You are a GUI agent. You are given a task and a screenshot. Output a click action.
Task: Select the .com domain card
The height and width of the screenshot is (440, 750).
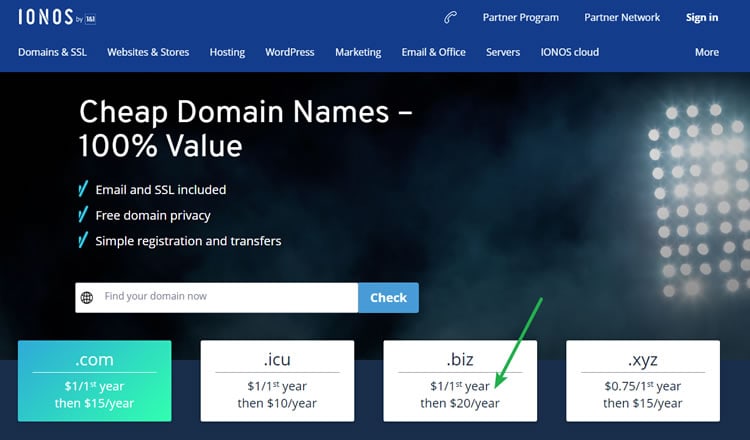click(x=95, y=381)
